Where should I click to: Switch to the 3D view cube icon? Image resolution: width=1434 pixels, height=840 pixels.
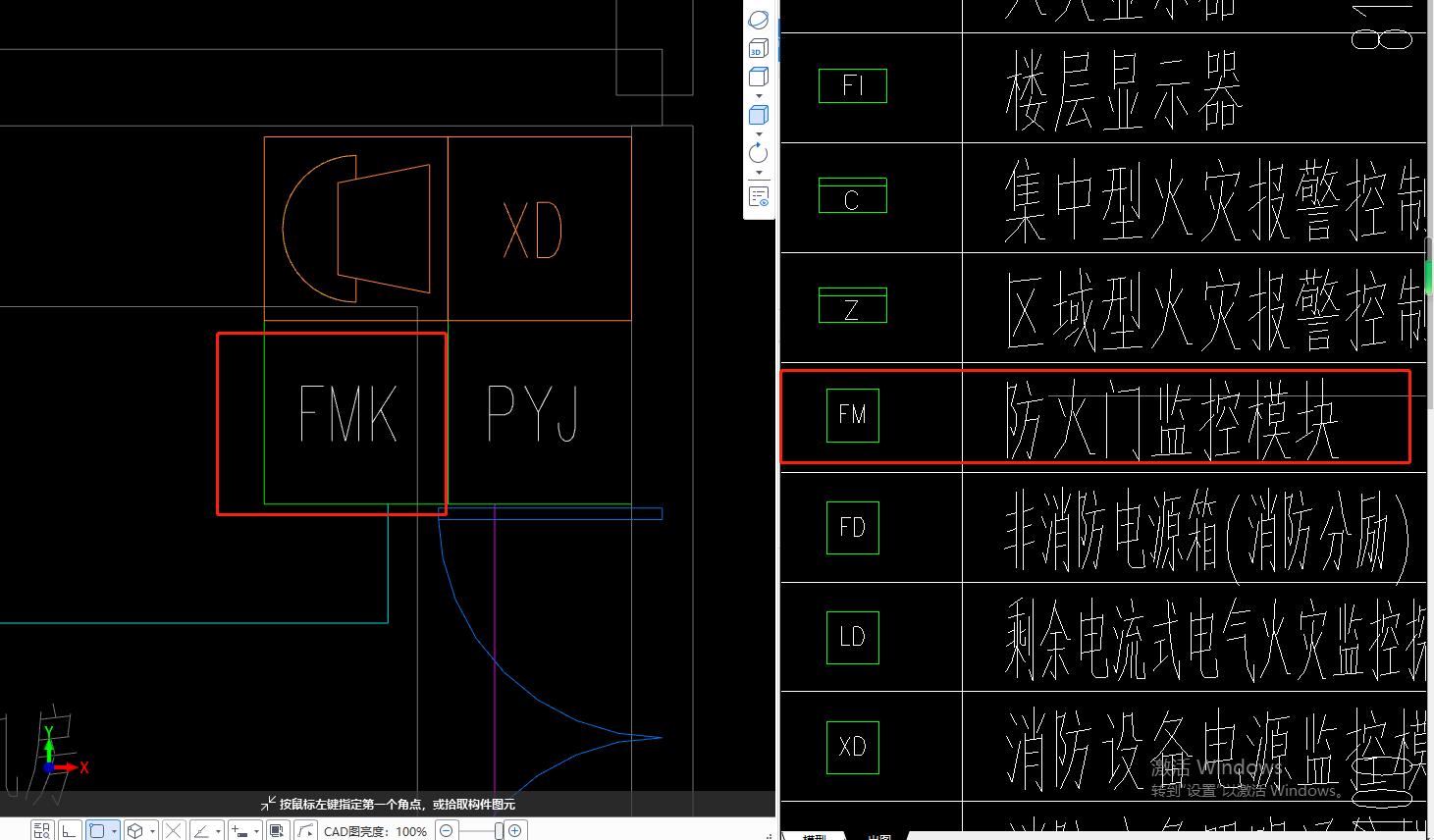759,49
